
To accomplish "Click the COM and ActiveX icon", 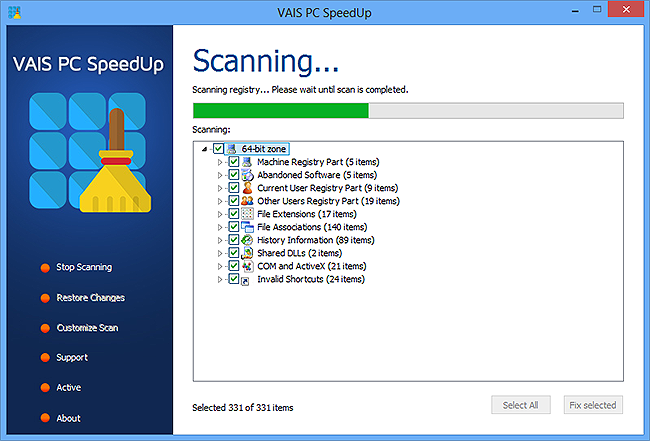I will coord(247,266).
